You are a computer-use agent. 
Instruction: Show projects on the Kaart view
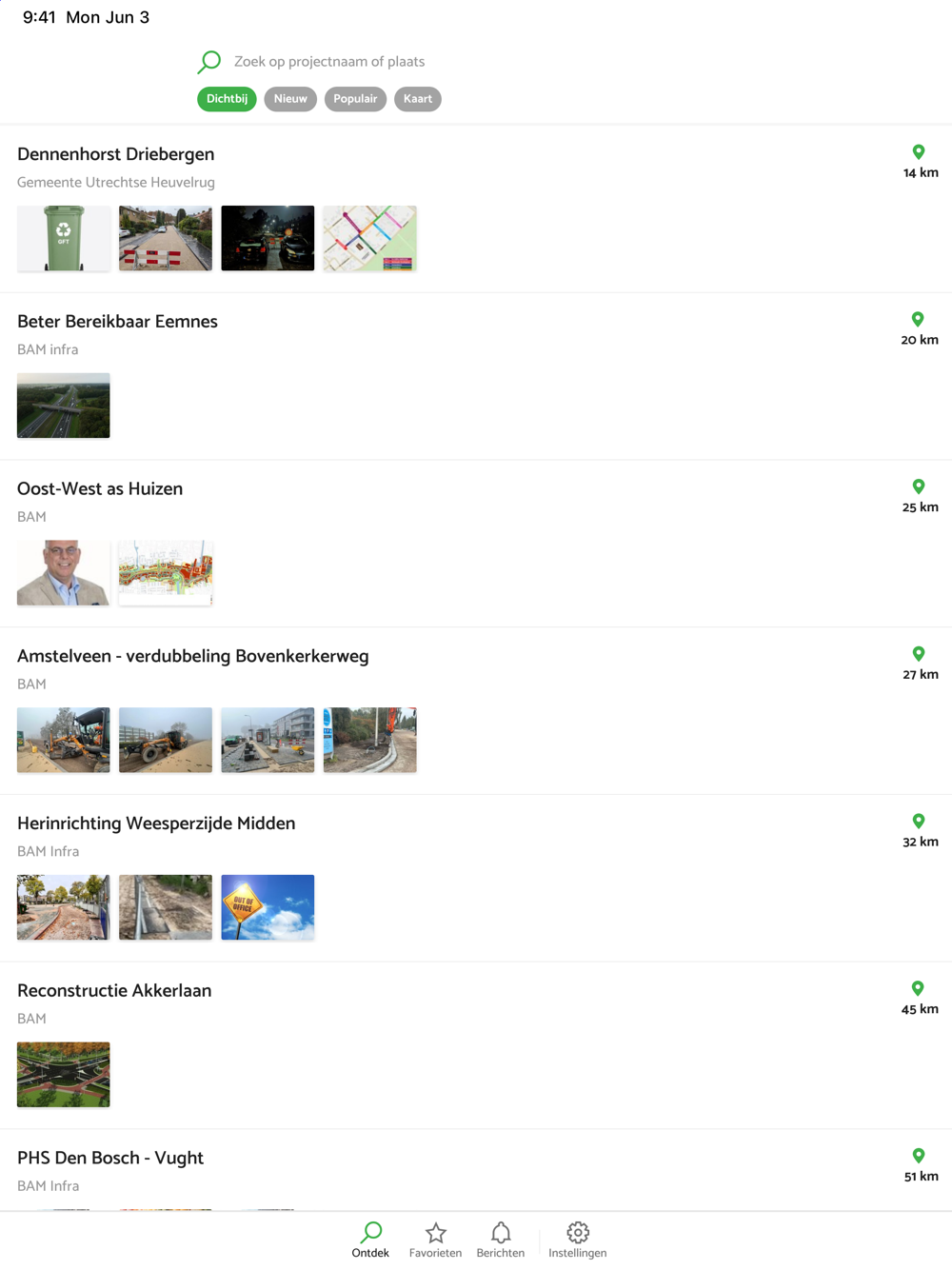pyautogui.click(x=418, y=99)
